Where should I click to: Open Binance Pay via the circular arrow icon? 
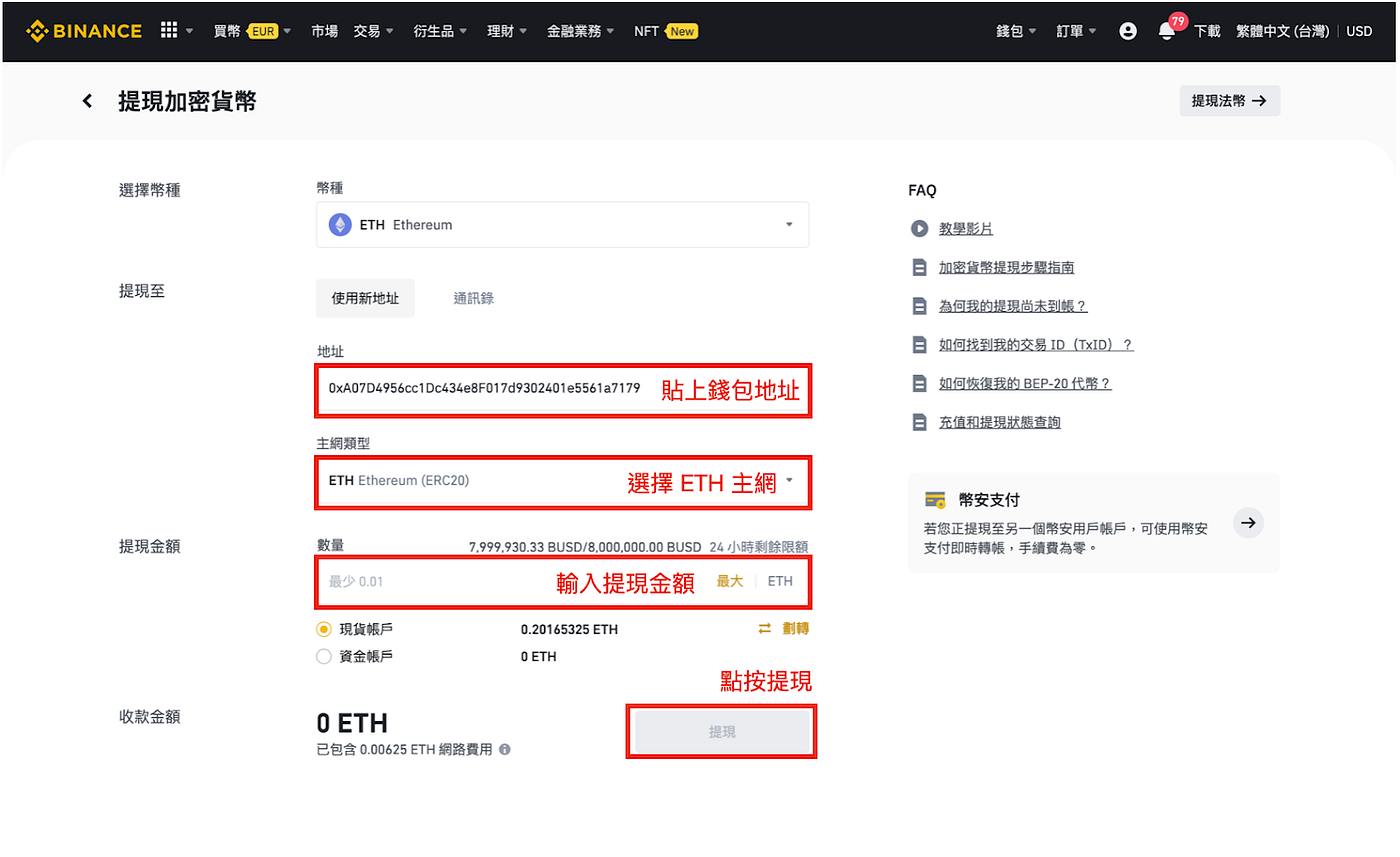tap(1248, 522)
